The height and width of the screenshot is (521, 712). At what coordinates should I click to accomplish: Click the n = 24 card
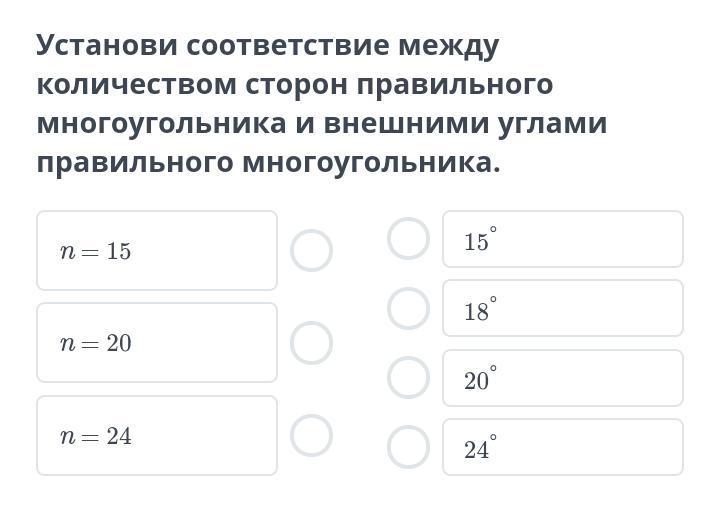click(157, 435)
